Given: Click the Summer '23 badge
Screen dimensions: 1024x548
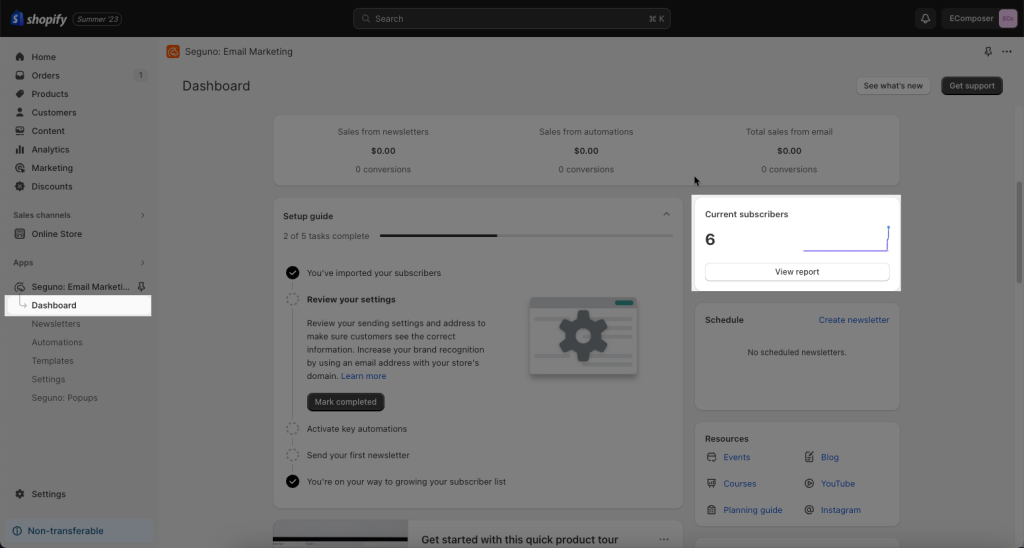Looking at the screenshot, I should click(x=97, y=19).
